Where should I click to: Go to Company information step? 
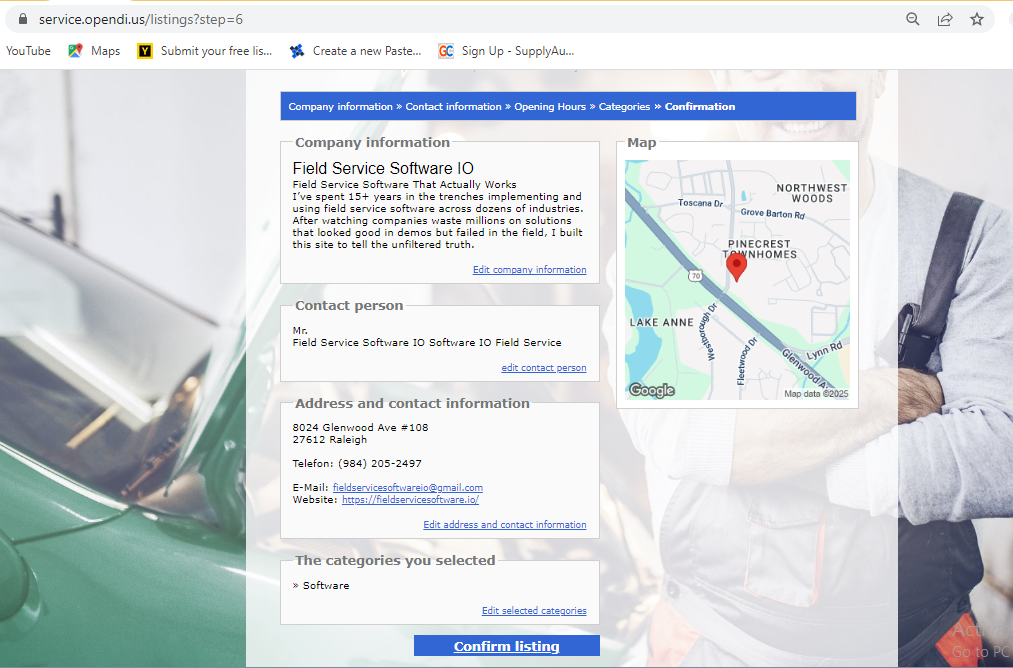[x=340, y=107]
